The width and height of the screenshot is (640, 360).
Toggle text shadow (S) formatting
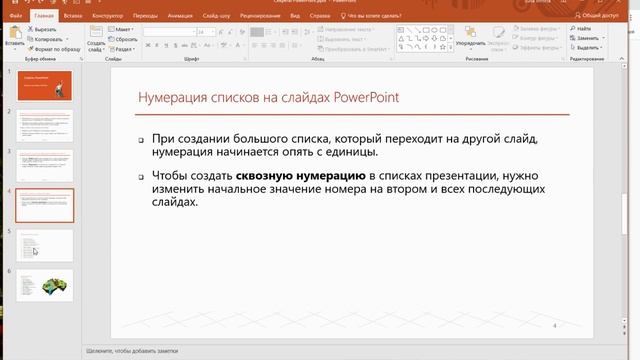click(x=176, y=45)
